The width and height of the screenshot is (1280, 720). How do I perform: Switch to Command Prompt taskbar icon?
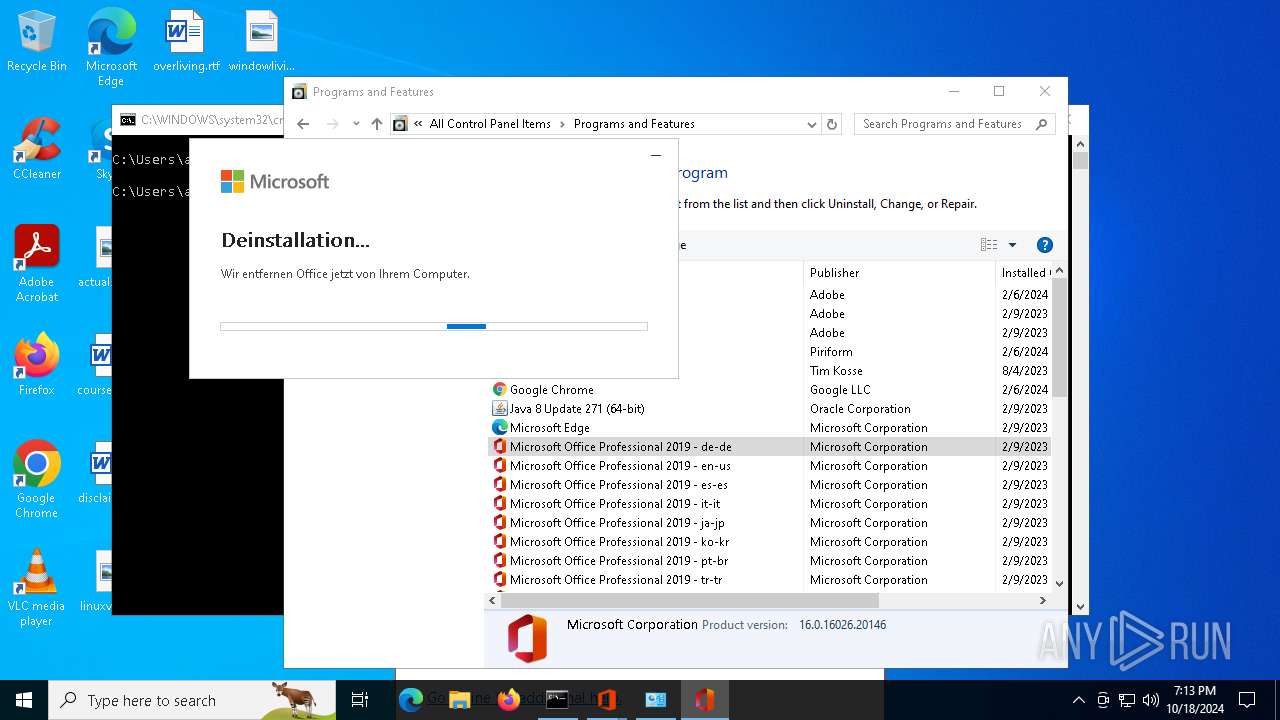pos(557,700)
